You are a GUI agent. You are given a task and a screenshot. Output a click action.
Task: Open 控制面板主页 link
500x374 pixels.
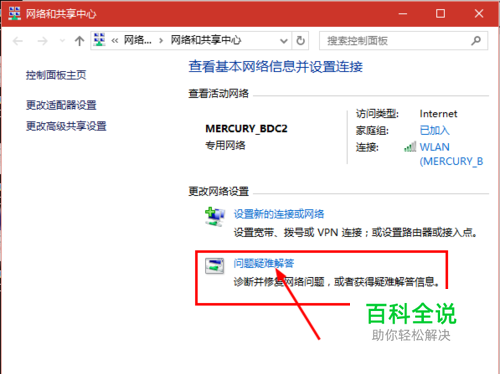tap(56, 75)
